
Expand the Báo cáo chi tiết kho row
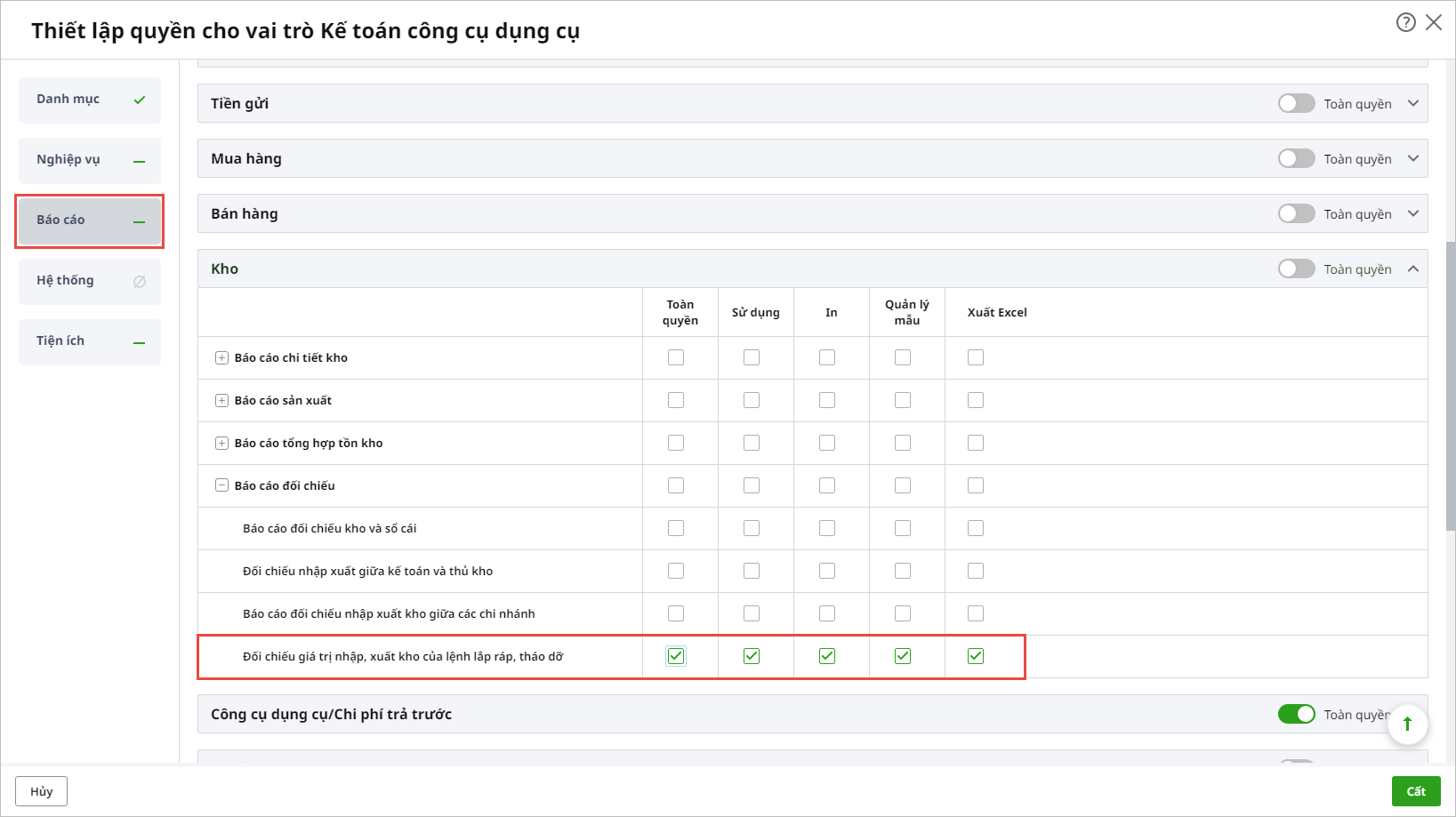tap(222, 358)
